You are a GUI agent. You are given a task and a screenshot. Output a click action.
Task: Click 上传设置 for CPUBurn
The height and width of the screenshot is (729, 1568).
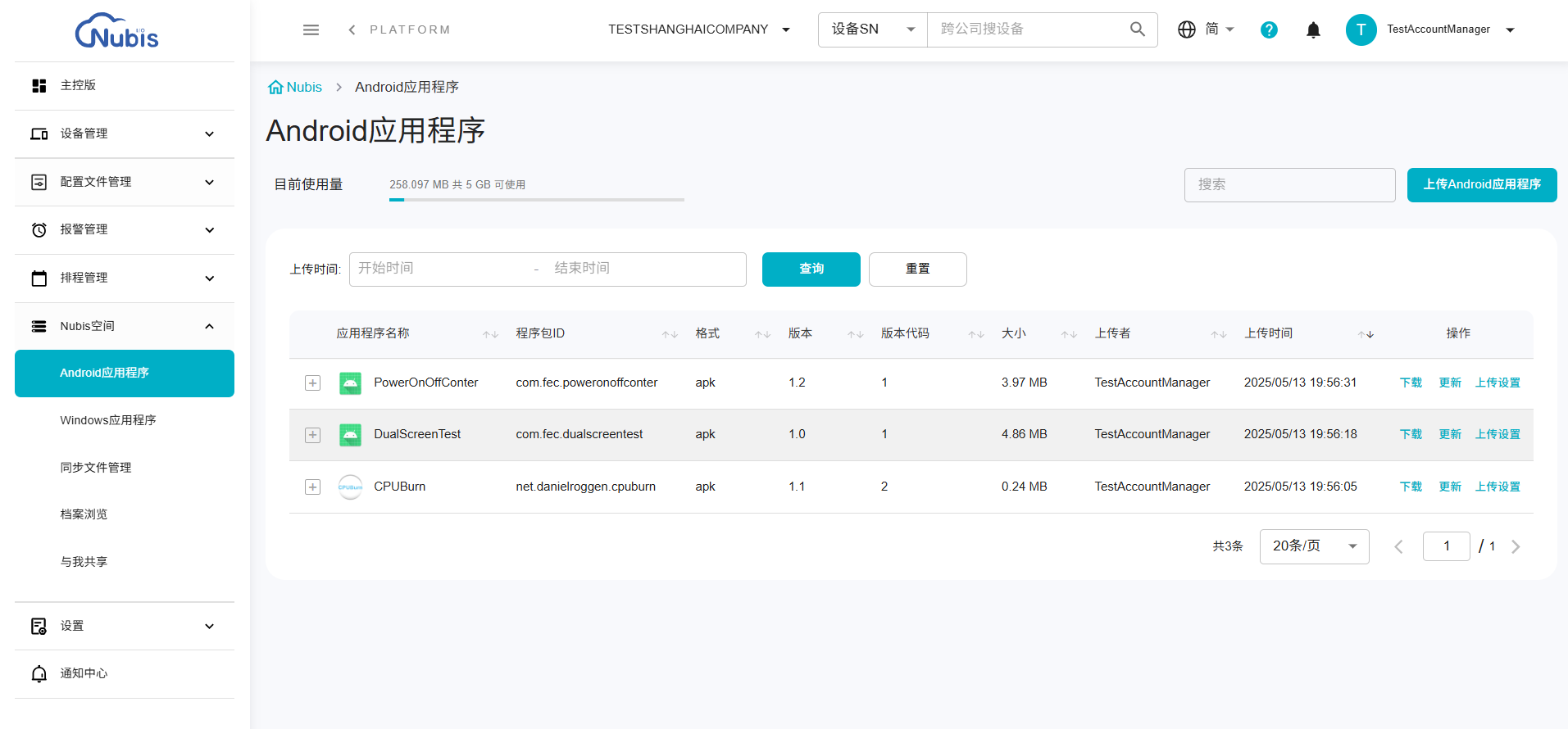coord(1498,487)
